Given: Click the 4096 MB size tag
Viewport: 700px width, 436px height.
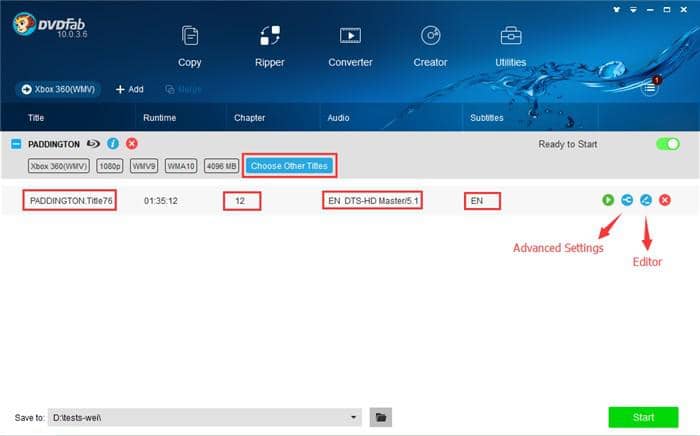Looking at the screenshot, I should (x=221, y=166).
